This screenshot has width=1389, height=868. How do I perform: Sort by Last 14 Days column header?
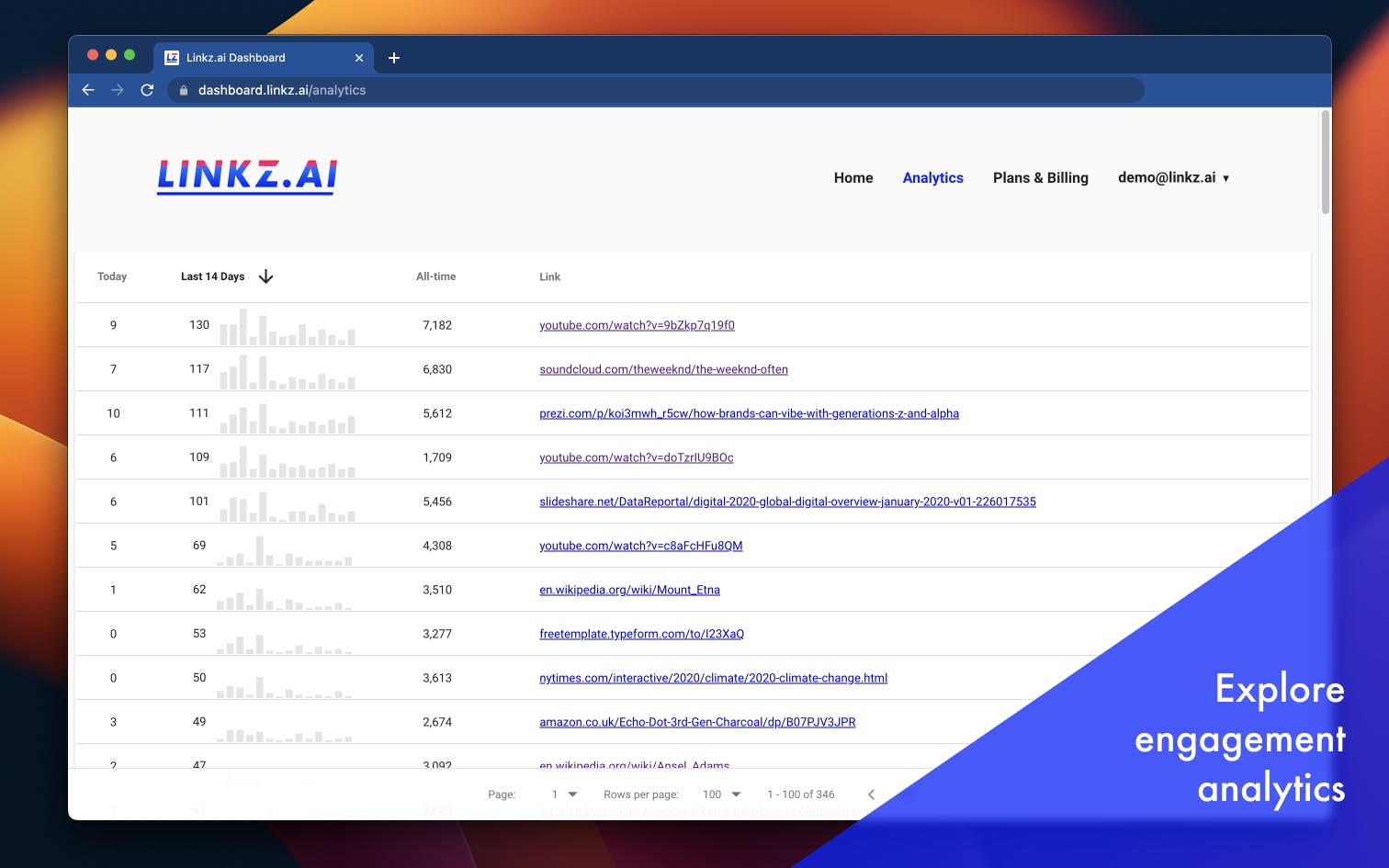pyautogui.click(x=212, y=276)
